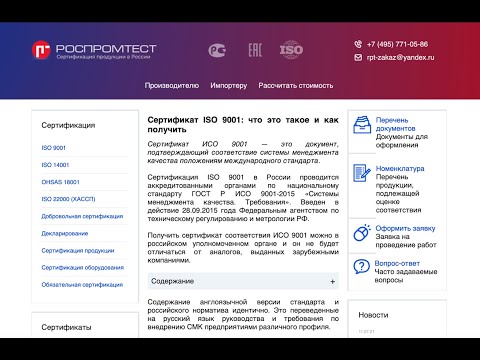Open the Производителю menu item
This screenshot has width=480, height=360.
pyautogui.click(x=172, y=86)
